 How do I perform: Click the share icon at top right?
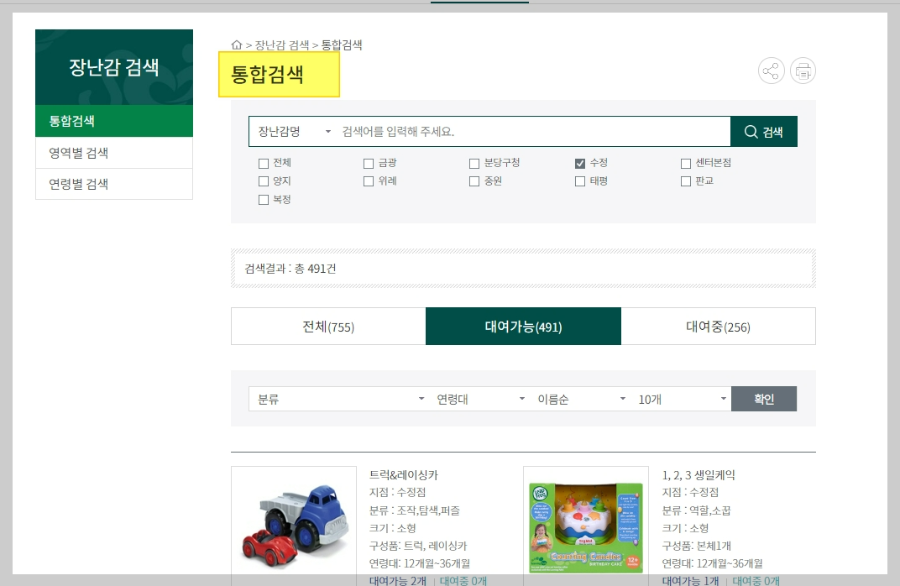pyautogui.click(x=771, y=70)
